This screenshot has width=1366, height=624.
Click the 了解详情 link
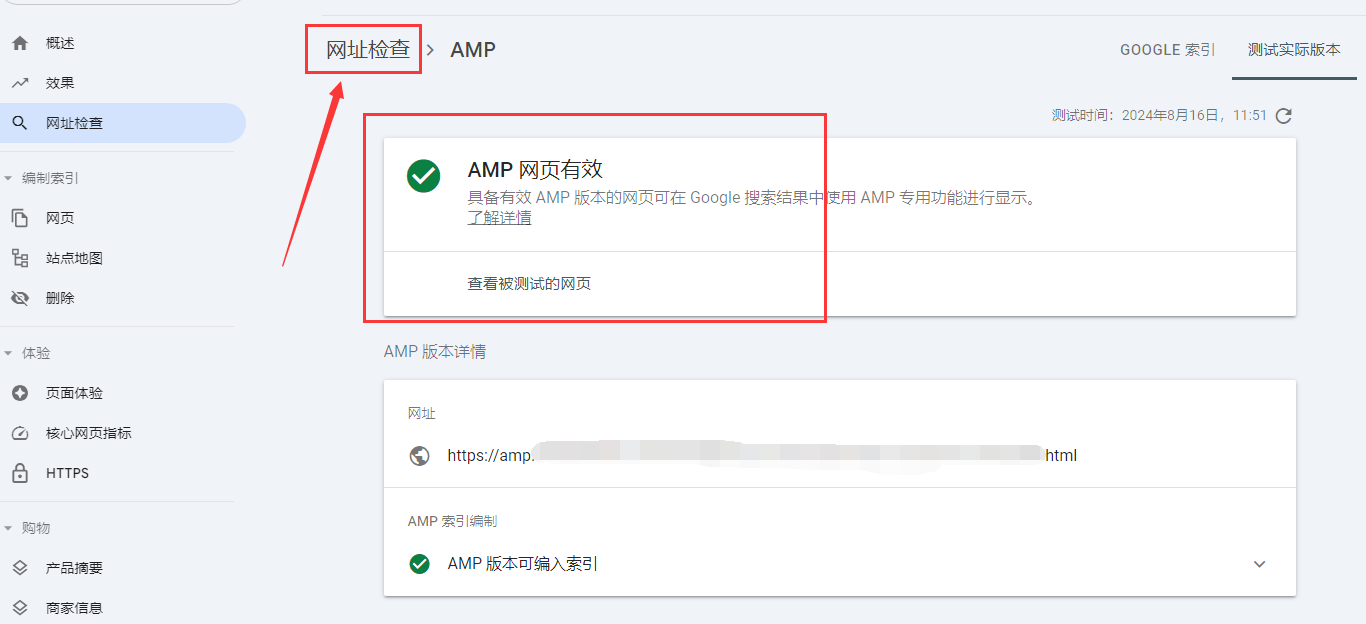point(499,217)
